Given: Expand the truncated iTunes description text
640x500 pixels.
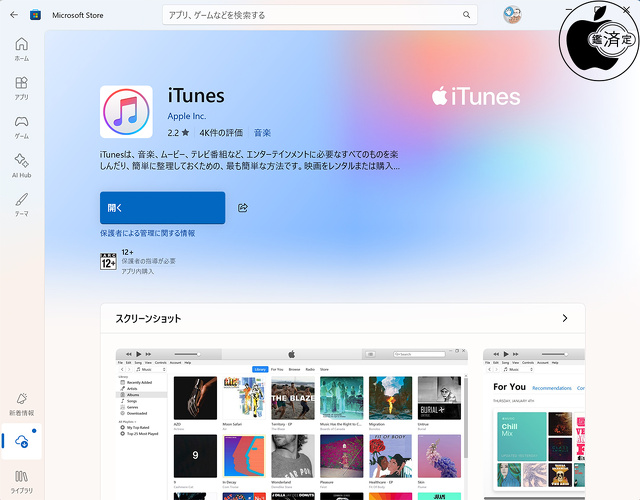Looking at the screenshot, I should tap(249, 160).
